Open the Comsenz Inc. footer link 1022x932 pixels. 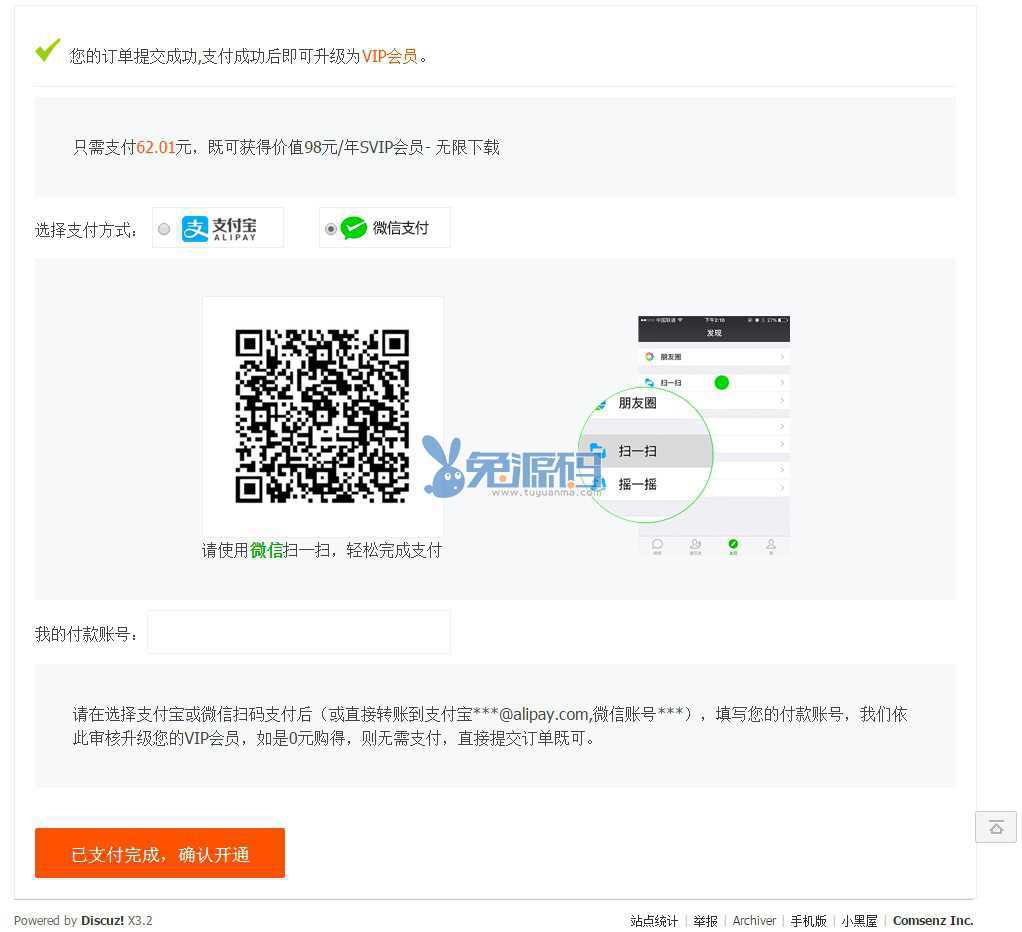point(933,920)
